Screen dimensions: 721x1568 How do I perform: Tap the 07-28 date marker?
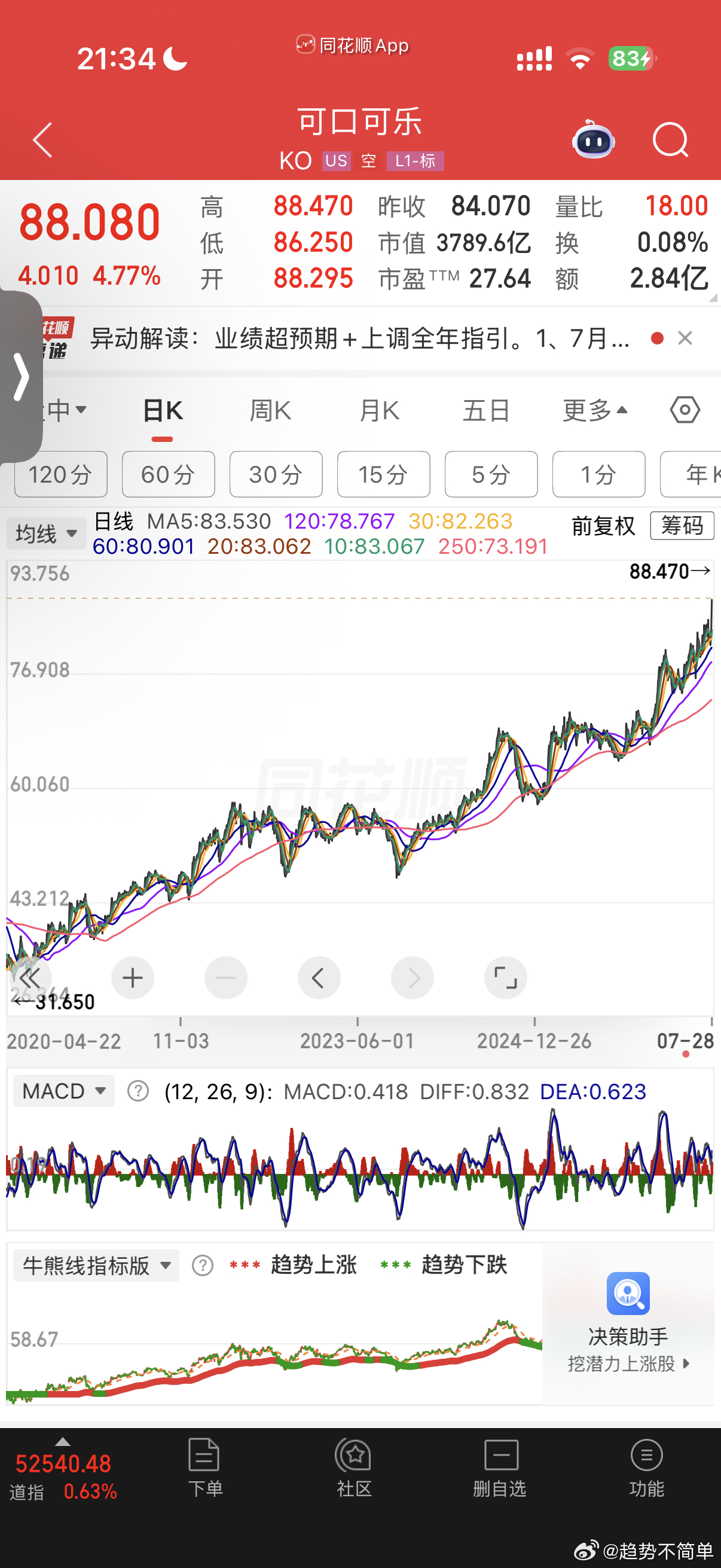coord(685,1042)
